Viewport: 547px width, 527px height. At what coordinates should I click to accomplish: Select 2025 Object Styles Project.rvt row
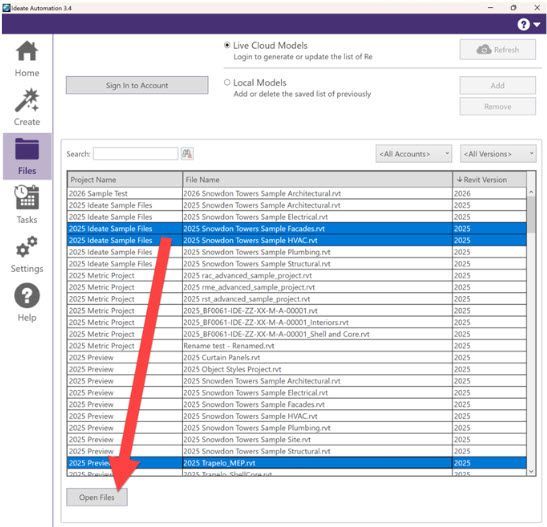click(x=297, y=369)
